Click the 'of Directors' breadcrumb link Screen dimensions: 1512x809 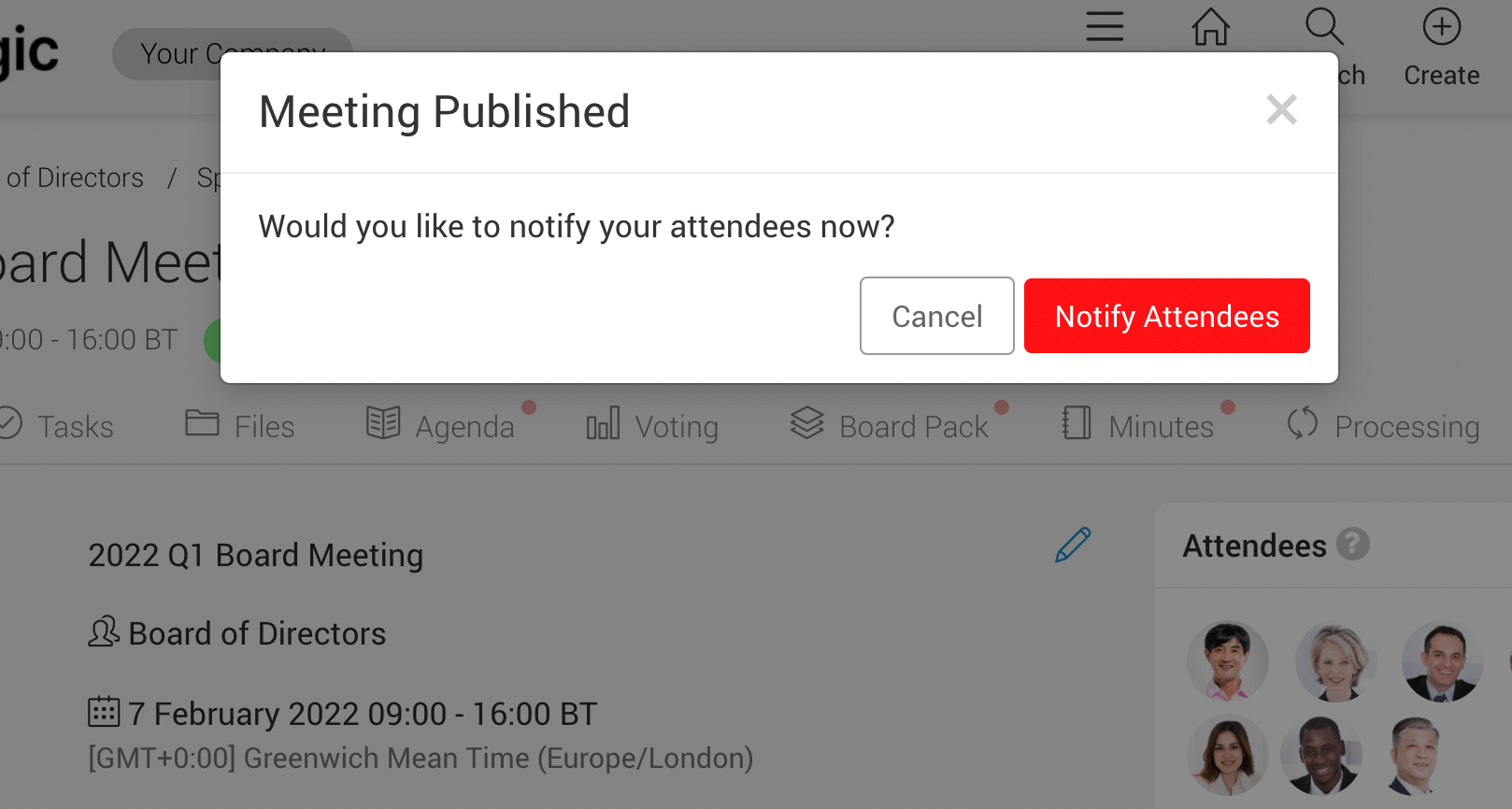pos(75,177)
